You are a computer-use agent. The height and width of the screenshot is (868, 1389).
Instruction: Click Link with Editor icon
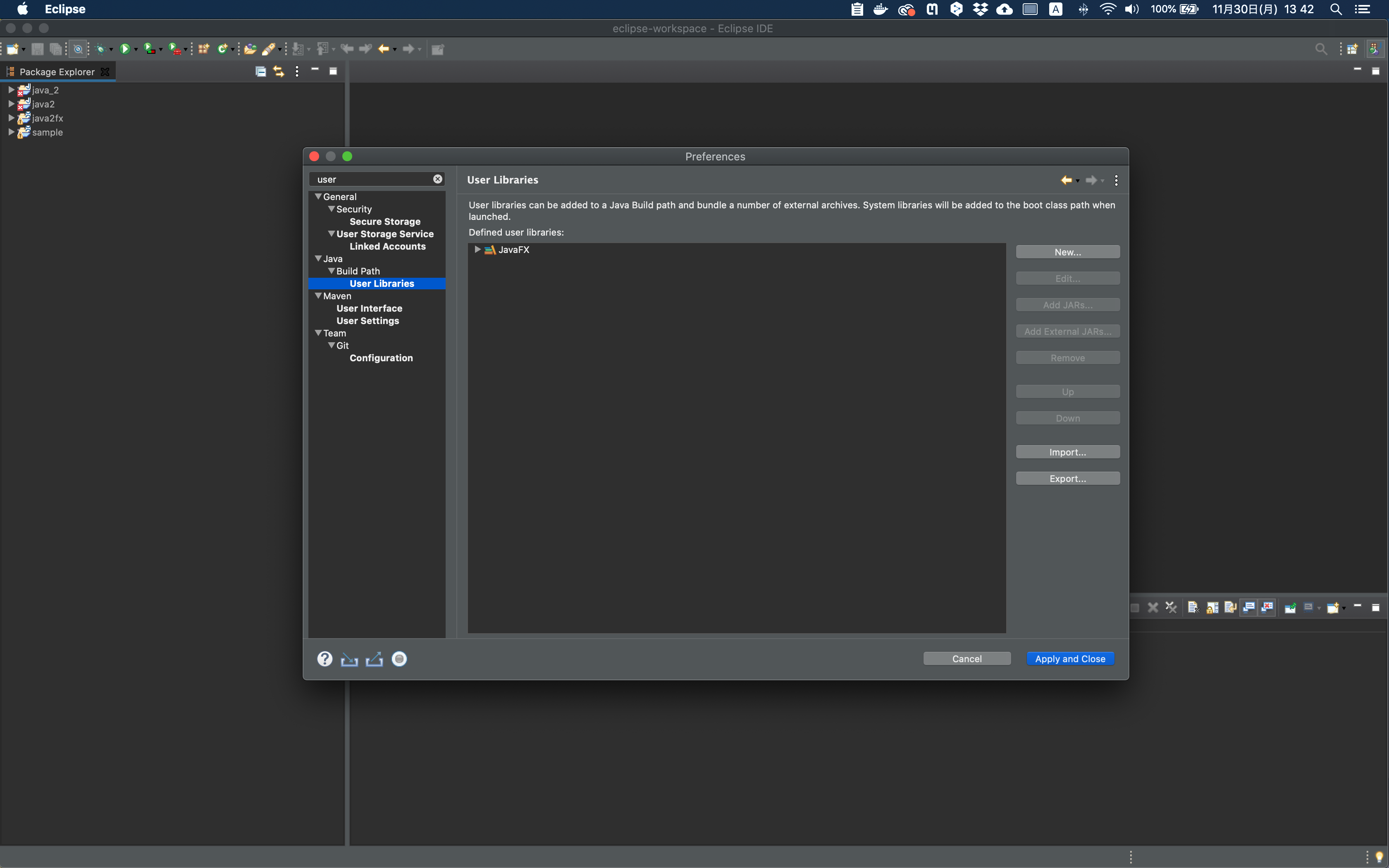tap(279, 71)
